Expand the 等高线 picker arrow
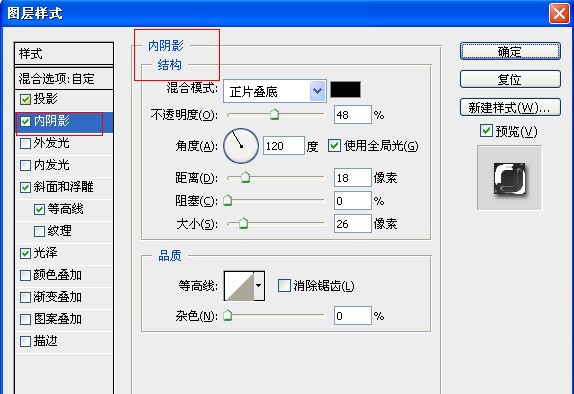Screen dimensions: 574x394 pos(259,286)
